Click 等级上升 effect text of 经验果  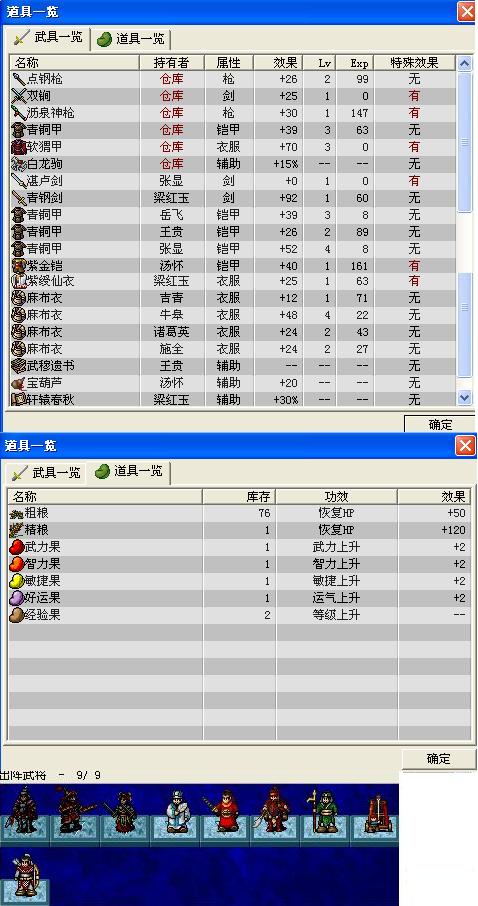tap(336, 615)
